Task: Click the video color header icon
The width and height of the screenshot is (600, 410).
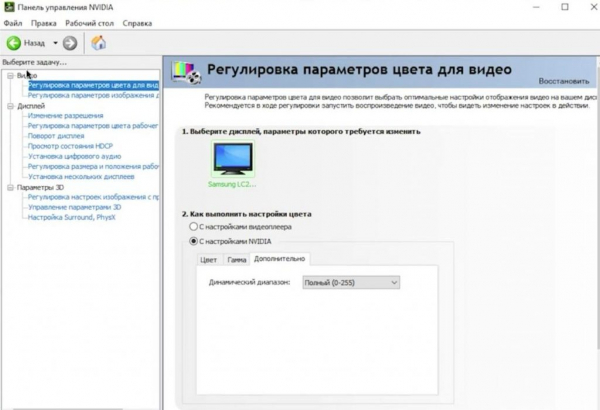Action: click(186, 72)
